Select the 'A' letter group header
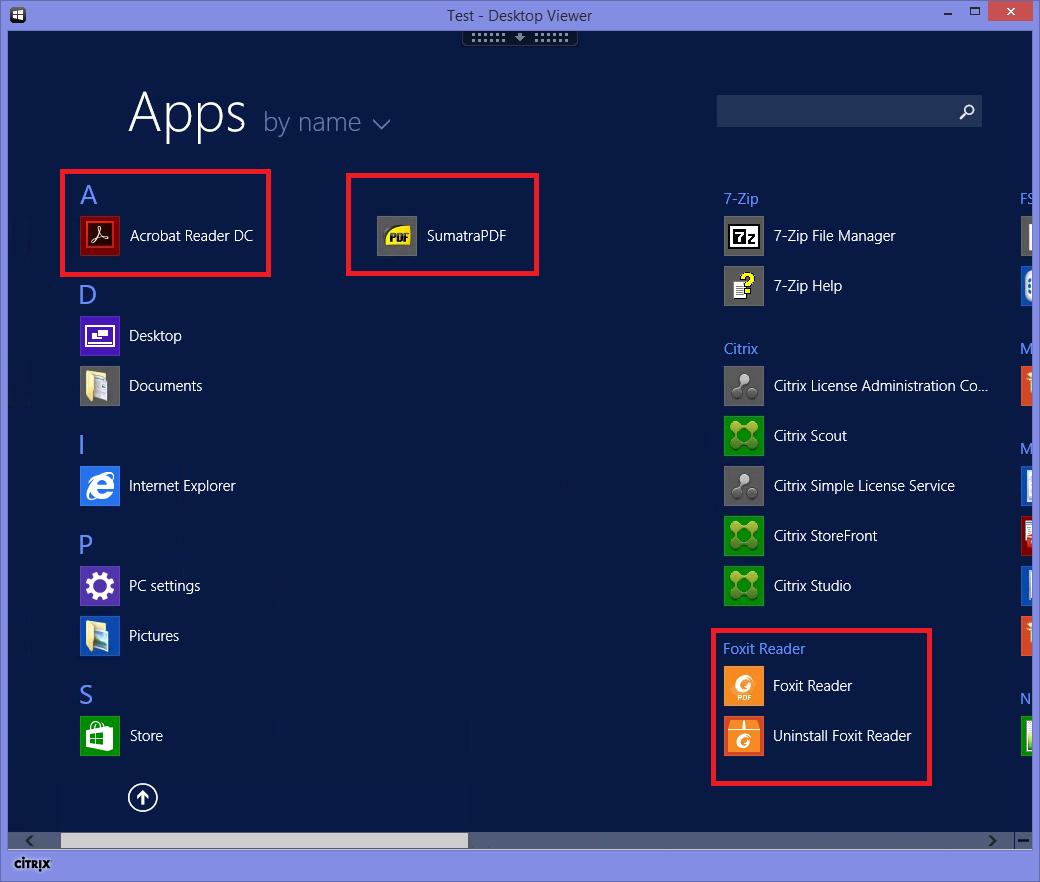Viewport: 1040px width, 882px height. tap(88, 195)
